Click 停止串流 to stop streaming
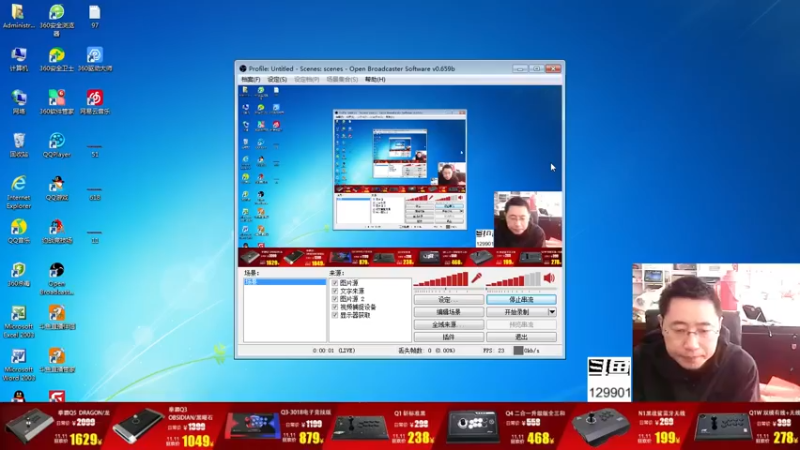 [x=521, y=299]
